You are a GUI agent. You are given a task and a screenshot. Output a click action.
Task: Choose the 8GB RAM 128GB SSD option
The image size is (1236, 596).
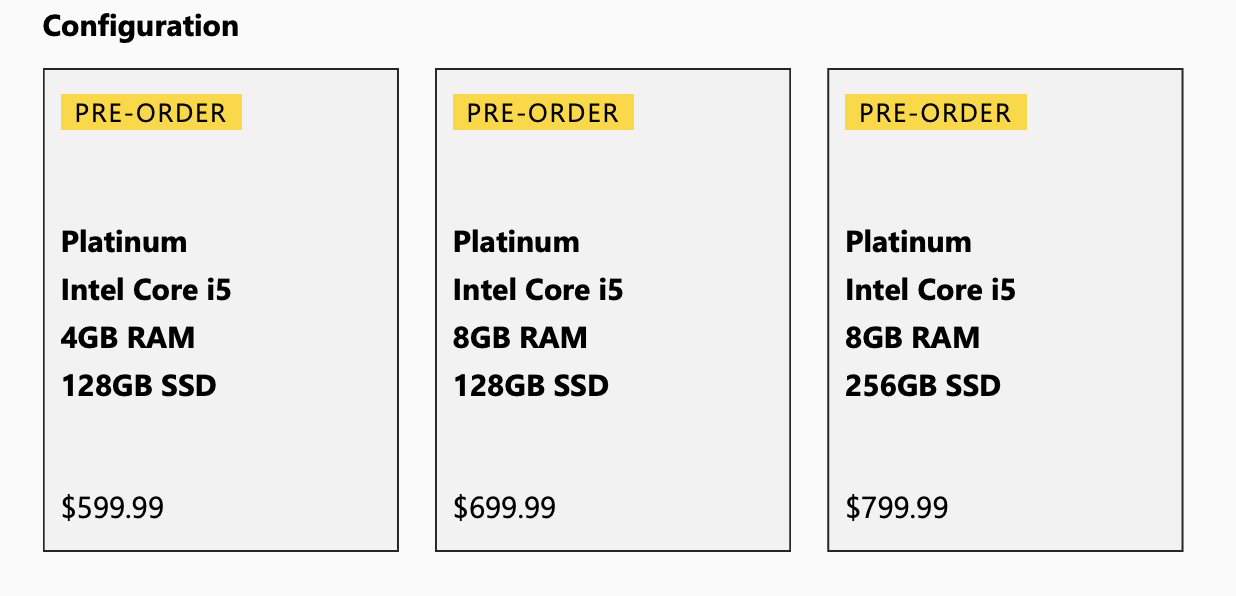[613, 310]
